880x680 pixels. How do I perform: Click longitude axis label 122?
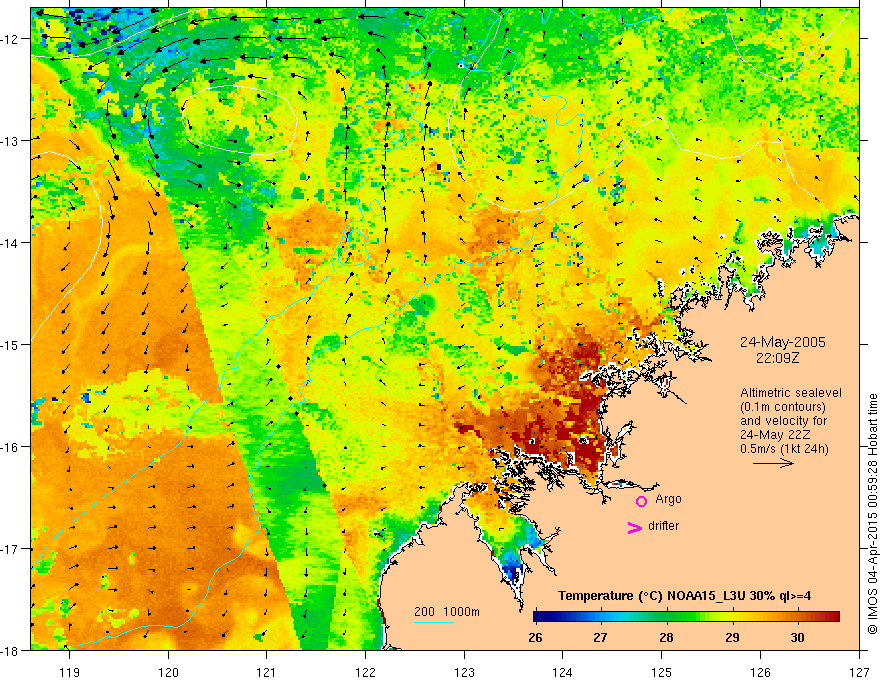[365, 672]
